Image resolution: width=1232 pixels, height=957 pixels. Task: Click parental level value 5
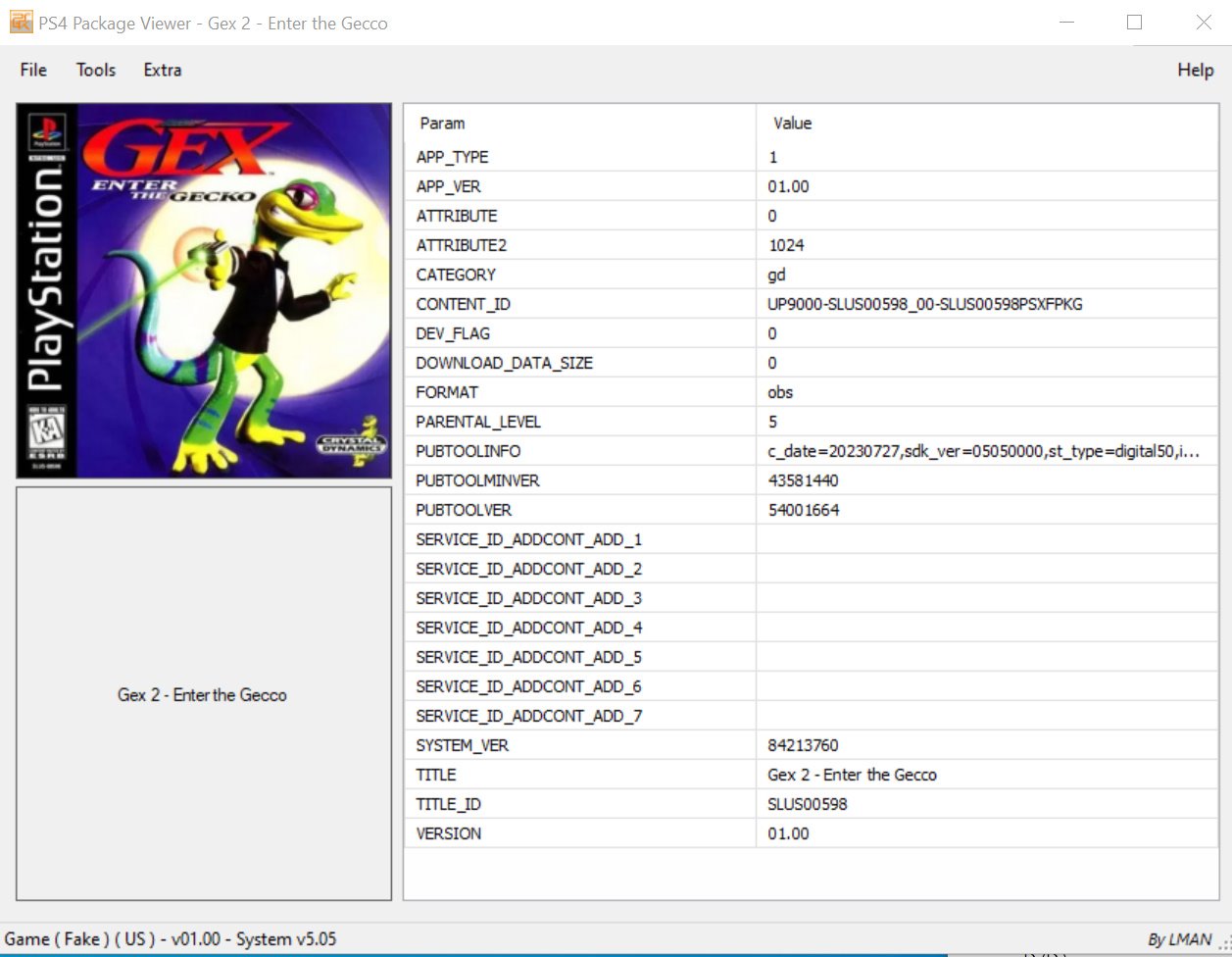[772, 422]
